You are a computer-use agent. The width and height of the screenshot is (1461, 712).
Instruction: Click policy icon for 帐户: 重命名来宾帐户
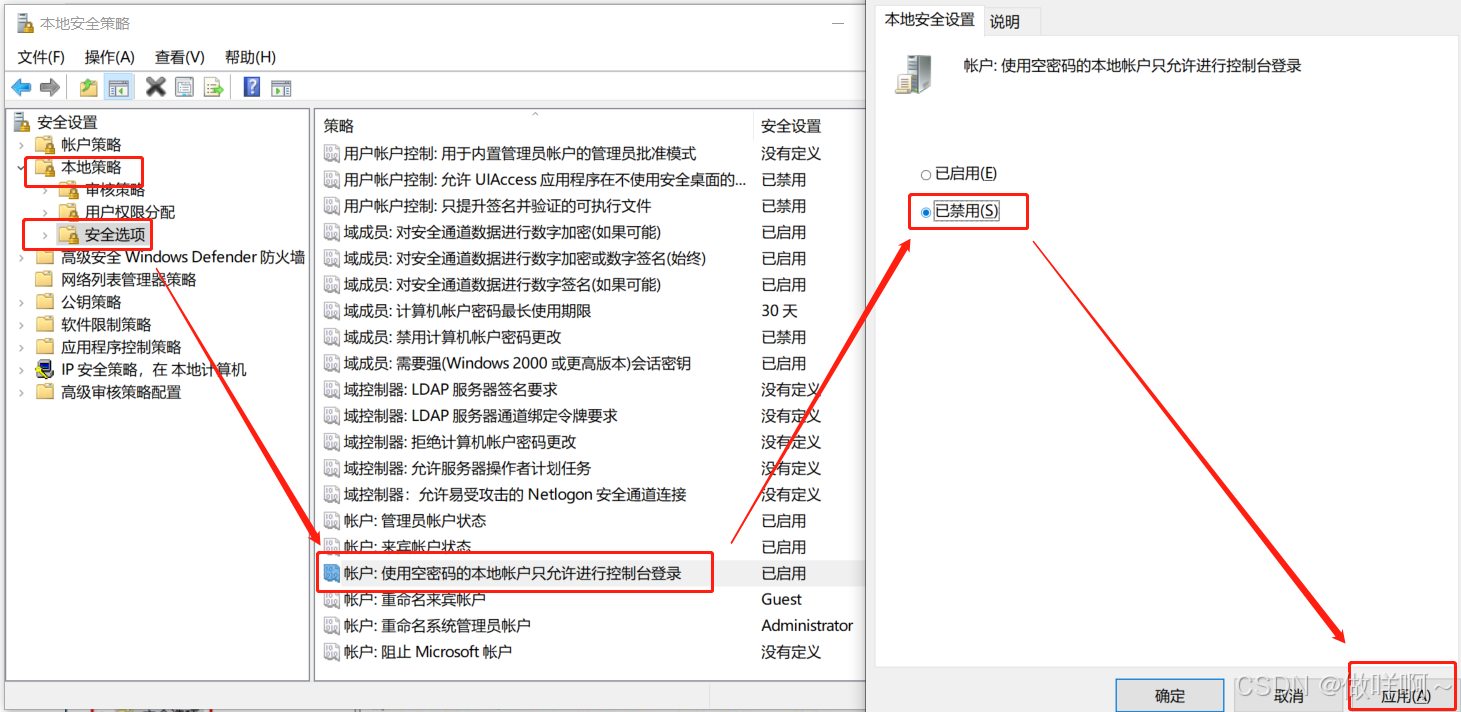332,599
